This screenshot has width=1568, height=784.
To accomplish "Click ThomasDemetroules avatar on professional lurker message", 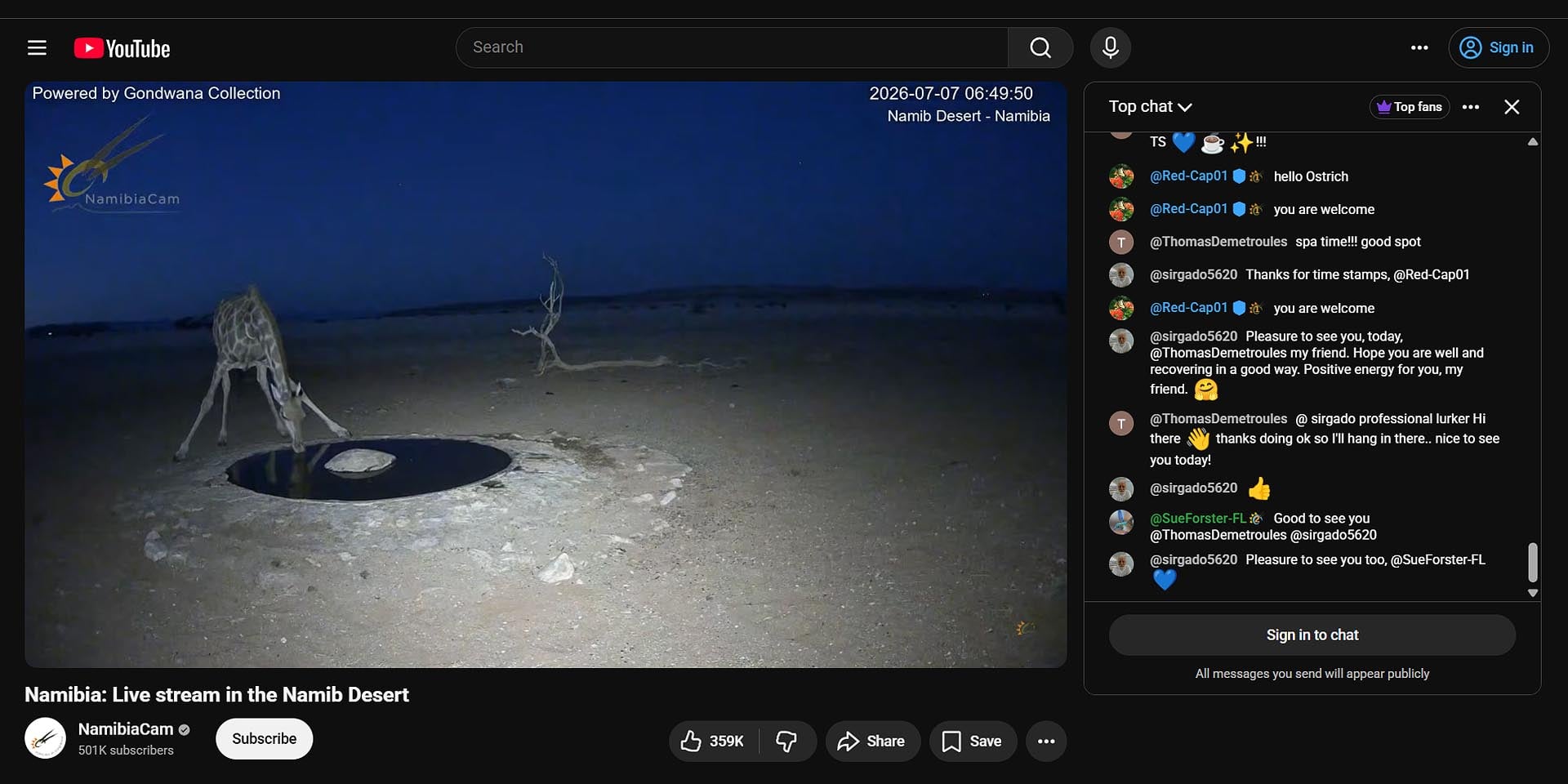I will [1121, 423].
